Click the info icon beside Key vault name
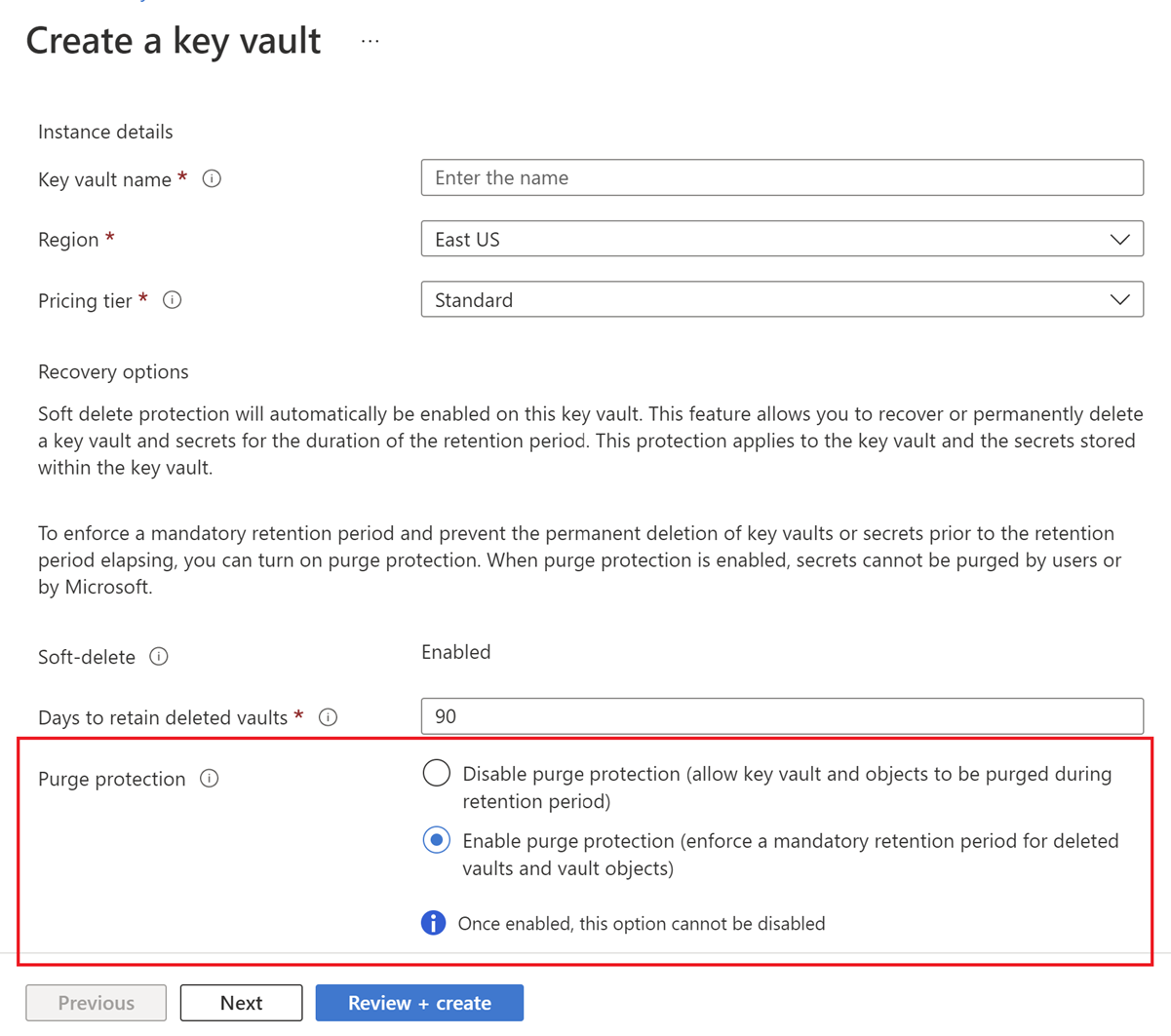Image resolution: width=1171 pixels, height=1036 pixels. (x=213, y=178)
